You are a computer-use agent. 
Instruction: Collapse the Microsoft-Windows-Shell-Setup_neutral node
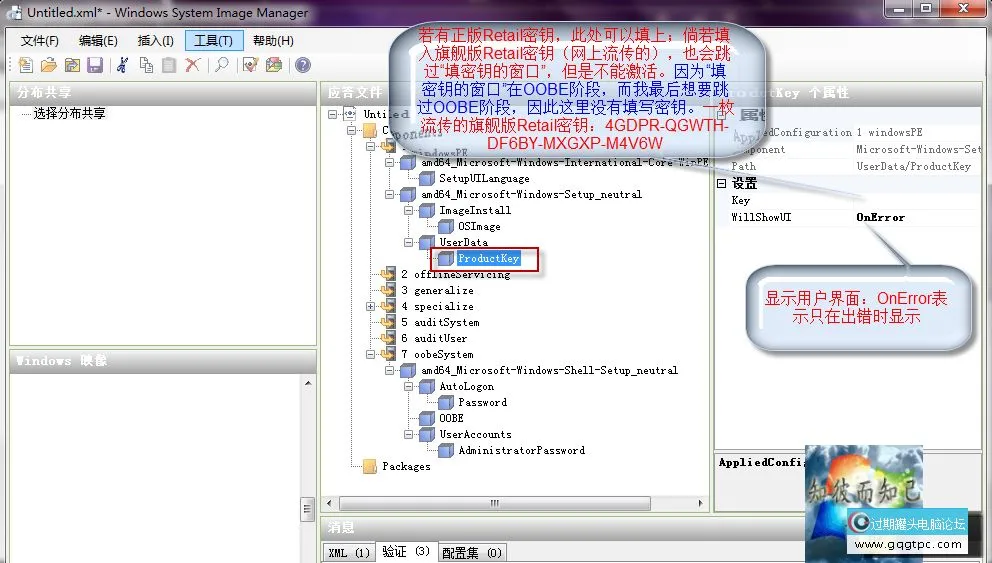390,370
